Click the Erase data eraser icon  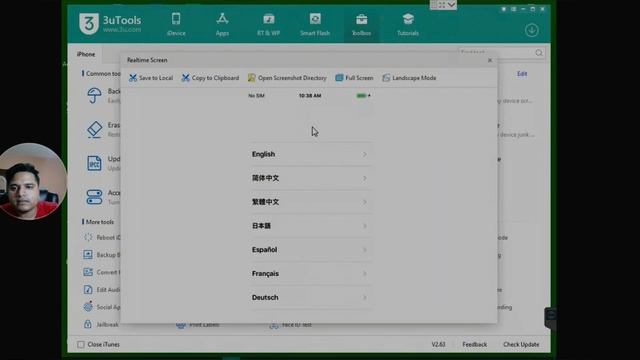[x=94, y=129]
